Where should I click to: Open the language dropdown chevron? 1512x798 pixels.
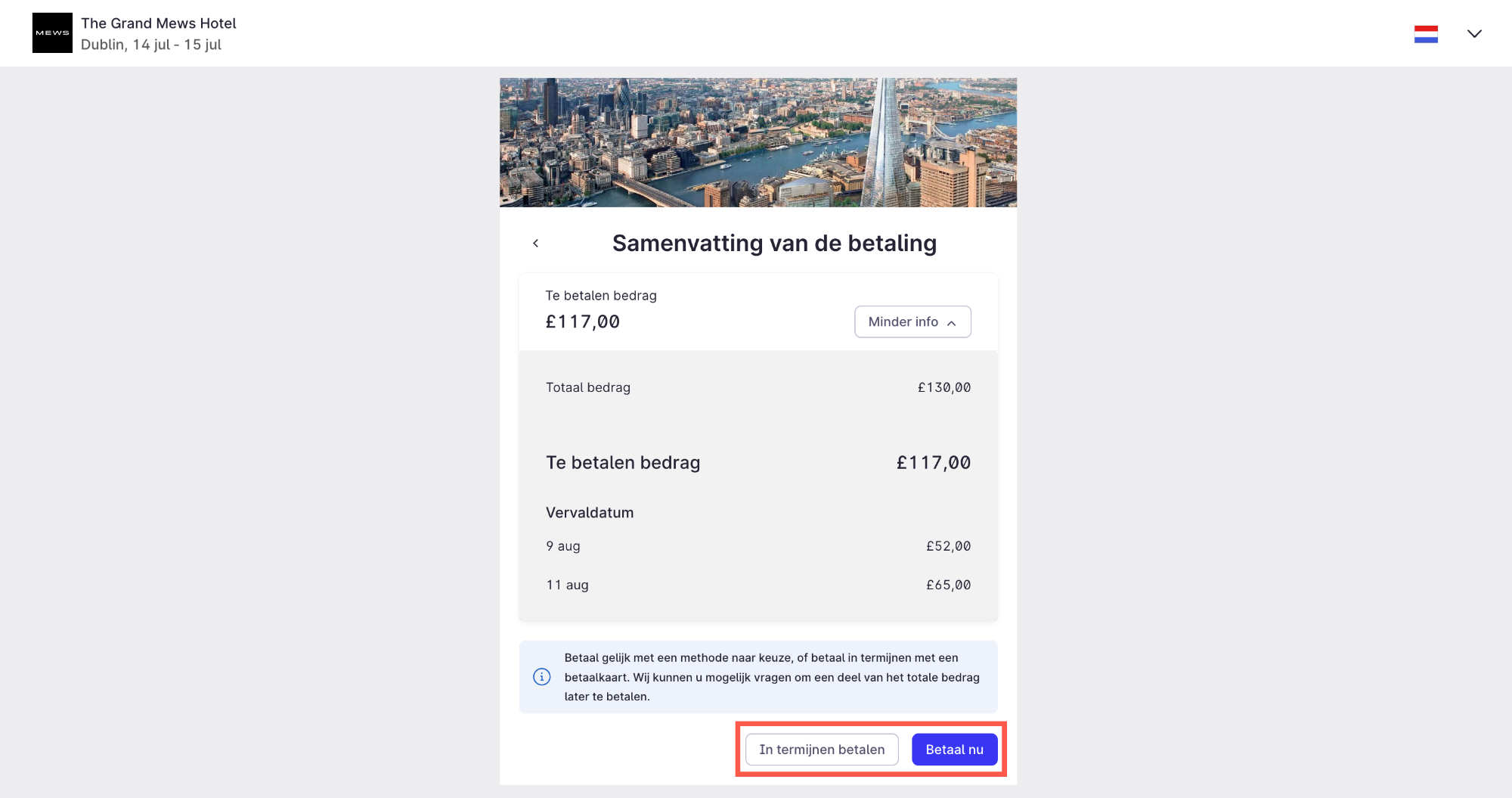[1474, 34]
